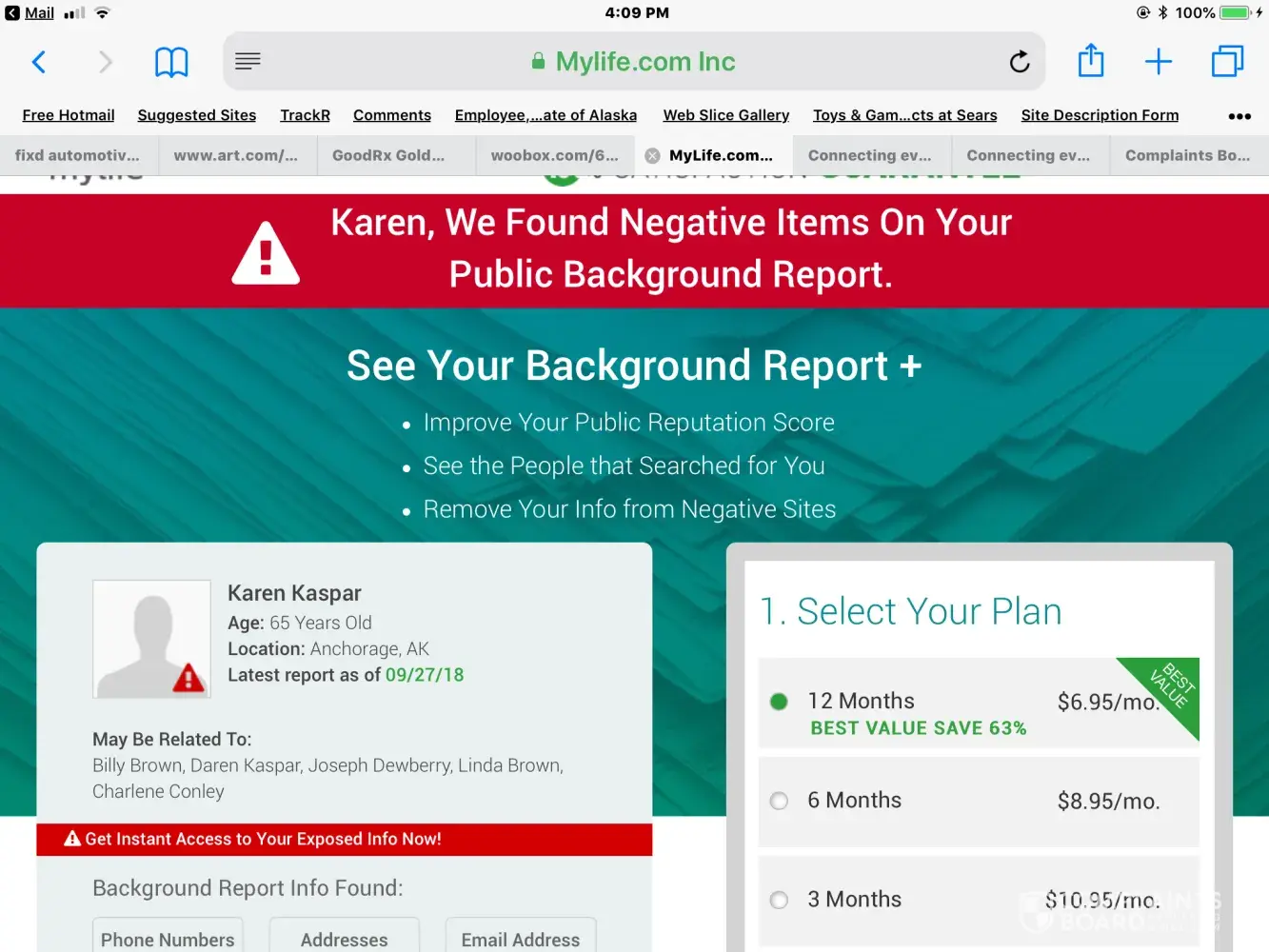Tap the See Your Background Report + heading
Viewport: 1269px width, 952px height.
pos(634,366)
